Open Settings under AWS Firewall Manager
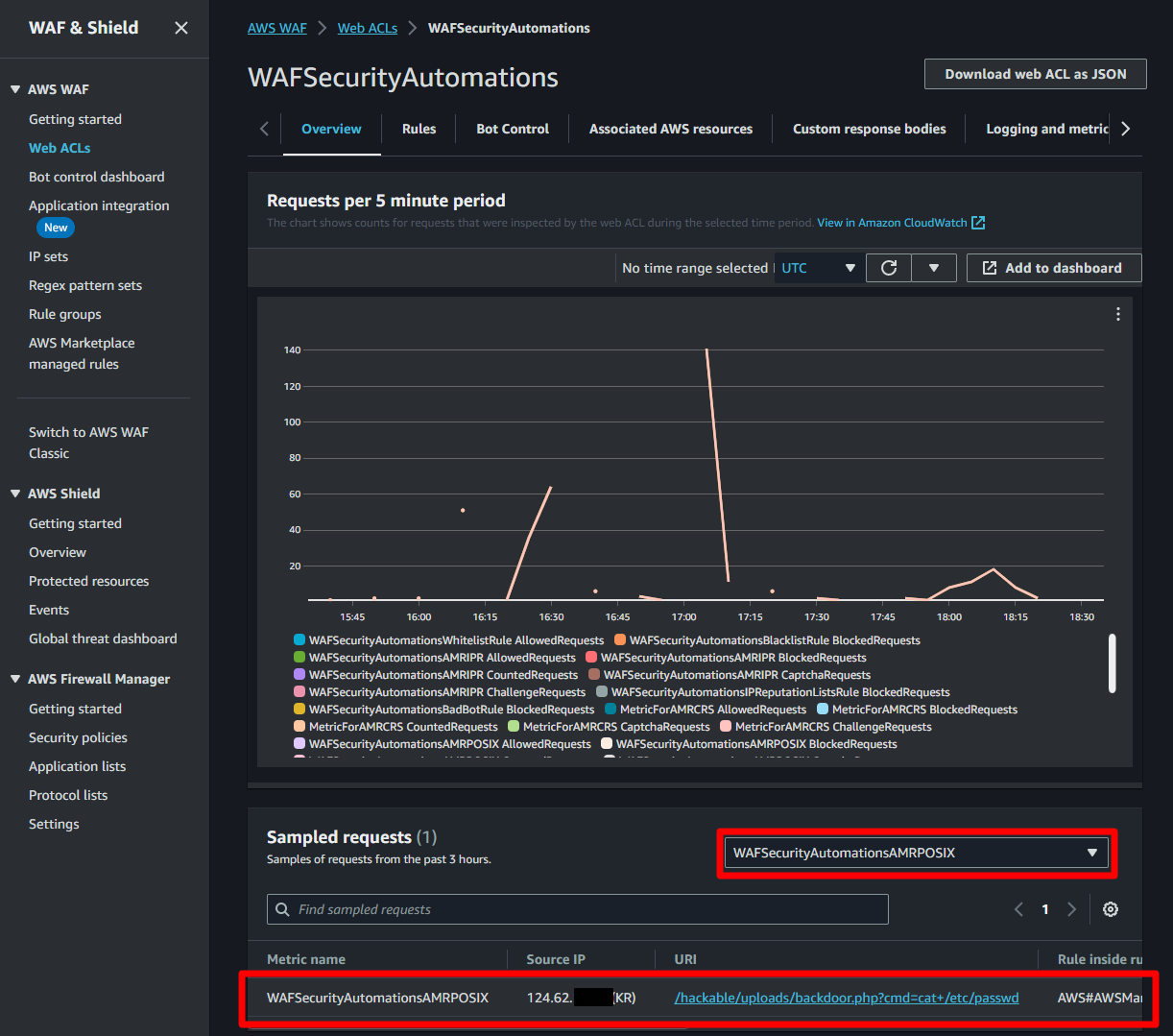Viewport: 1173px width, 1036px height. click(x=54, y=824)
